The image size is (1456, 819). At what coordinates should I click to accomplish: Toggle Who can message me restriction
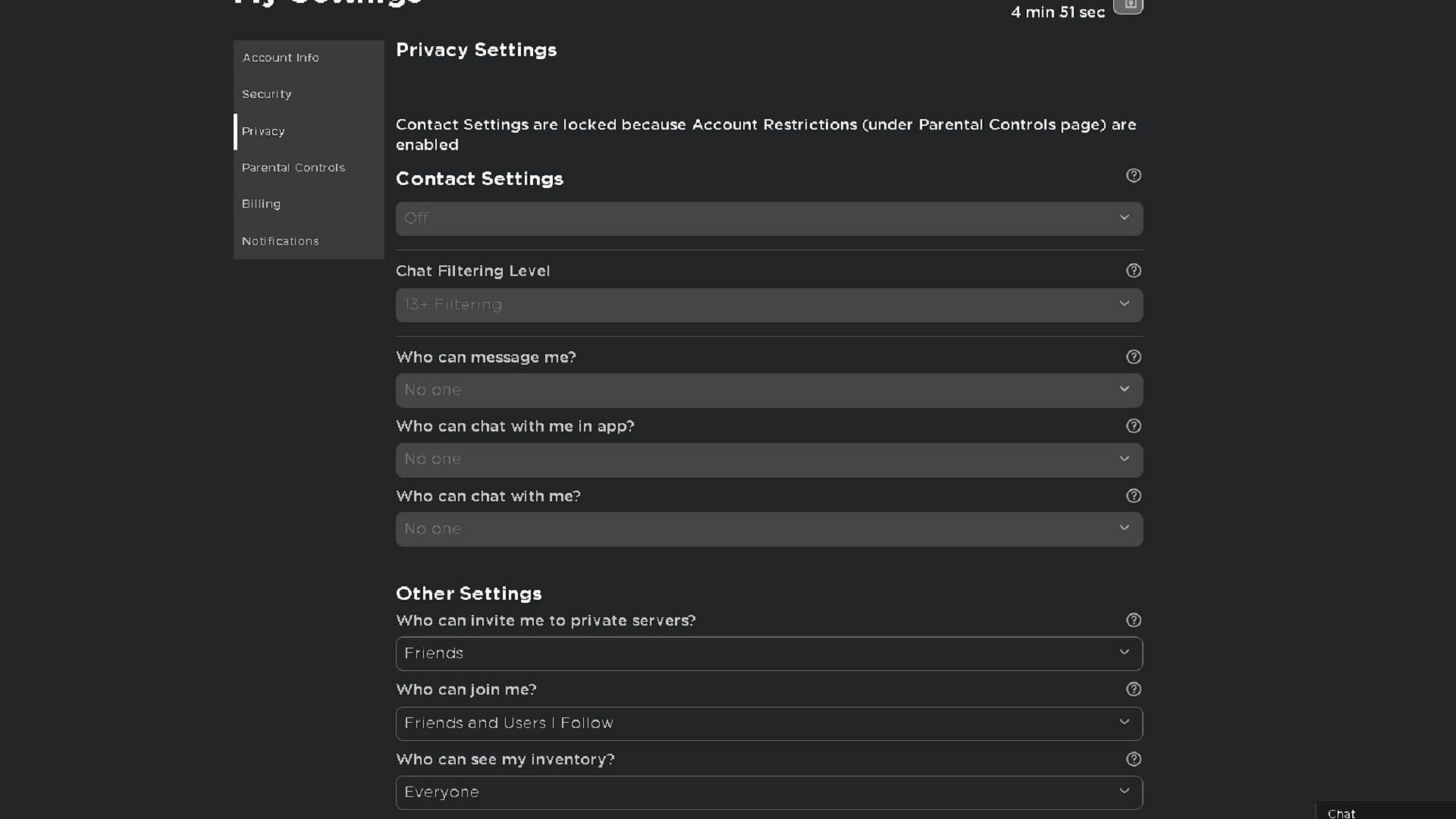pyautogui.click(x=769, y=390)
